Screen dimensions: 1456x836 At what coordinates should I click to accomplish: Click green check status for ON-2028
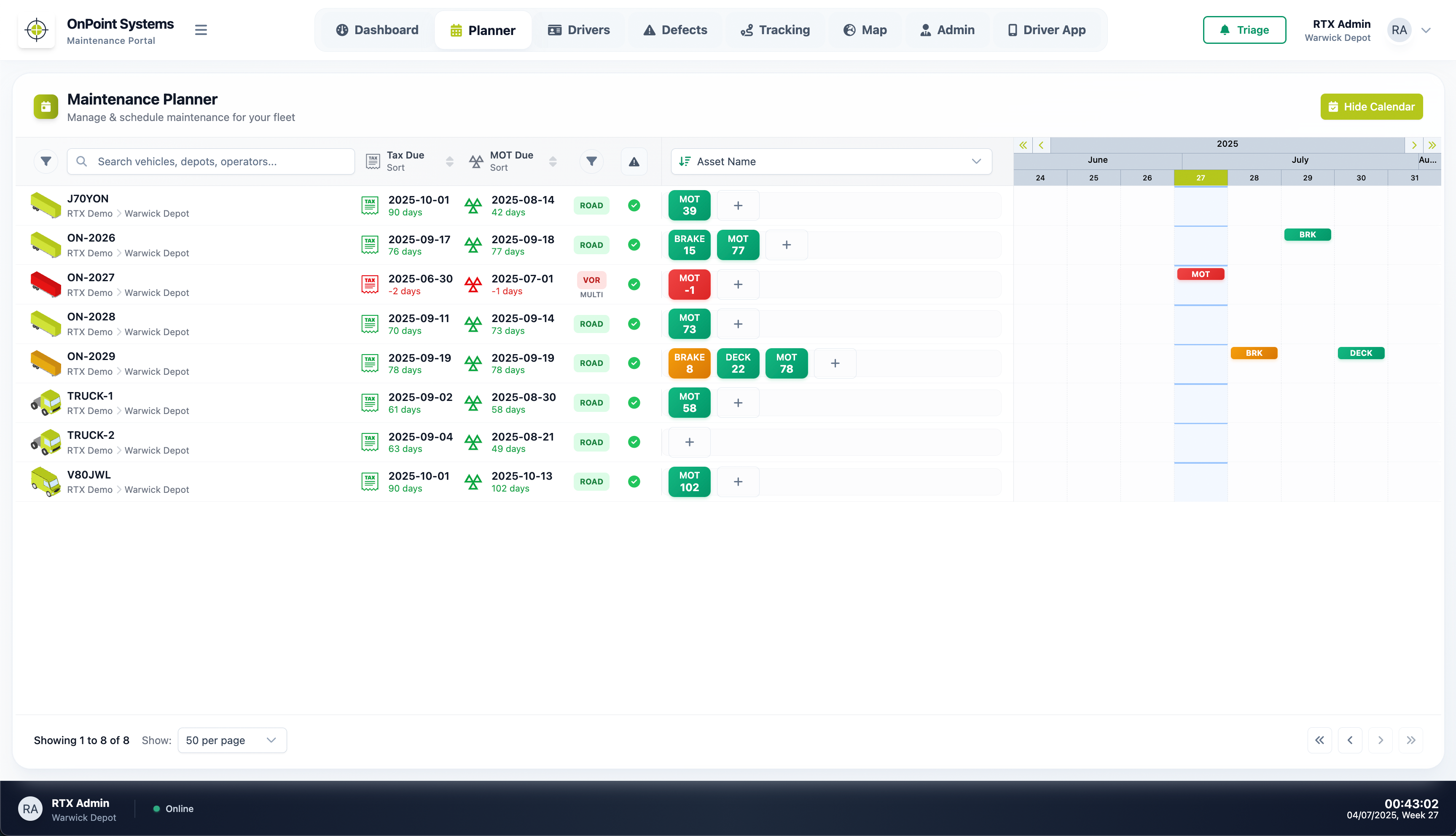point(634,324)
